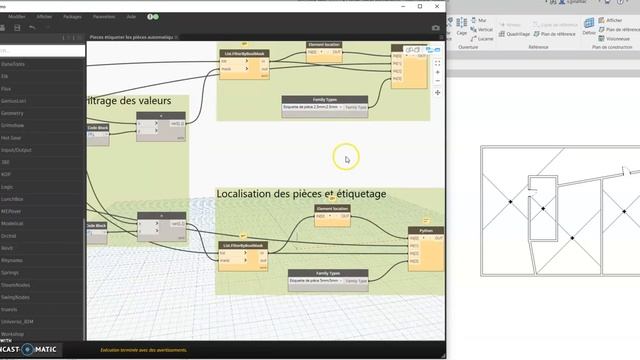Click the Définir work plane tool in Revit

click(x=589, y=26)
